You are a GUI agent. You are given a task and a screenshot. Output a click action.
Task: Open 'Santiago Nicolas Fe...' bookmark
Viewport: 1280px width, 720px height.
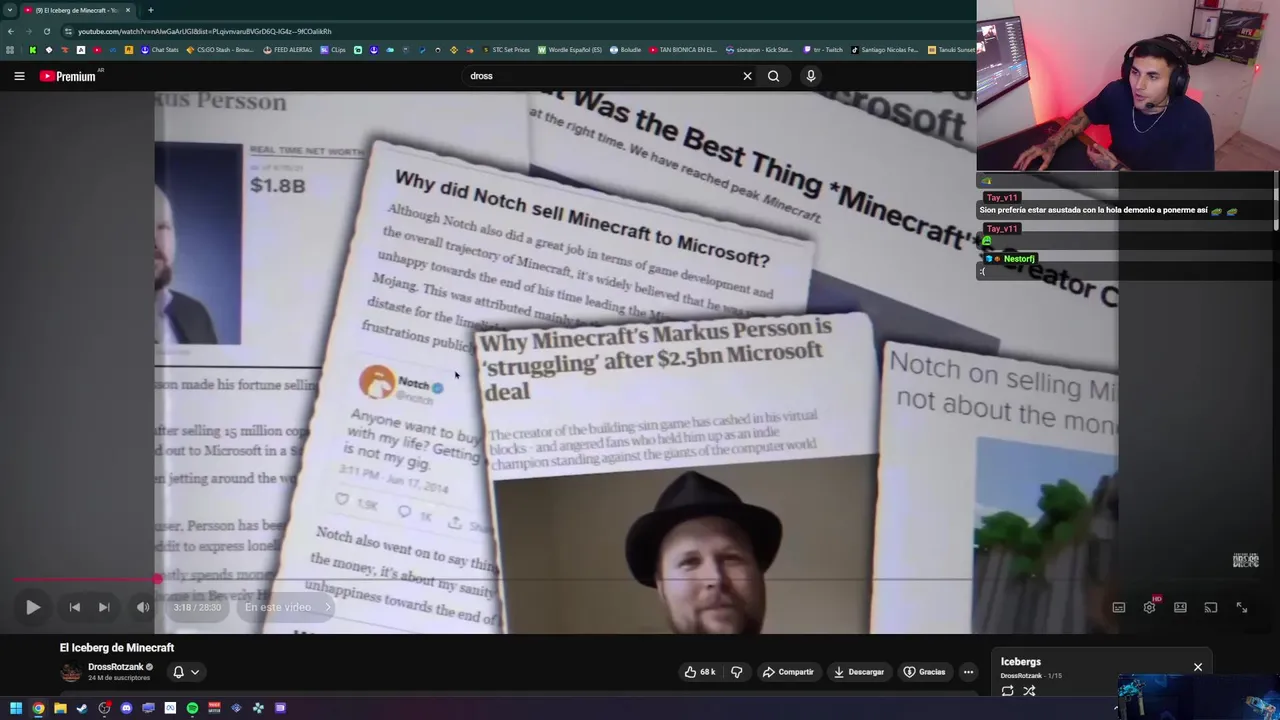(885, 50)
